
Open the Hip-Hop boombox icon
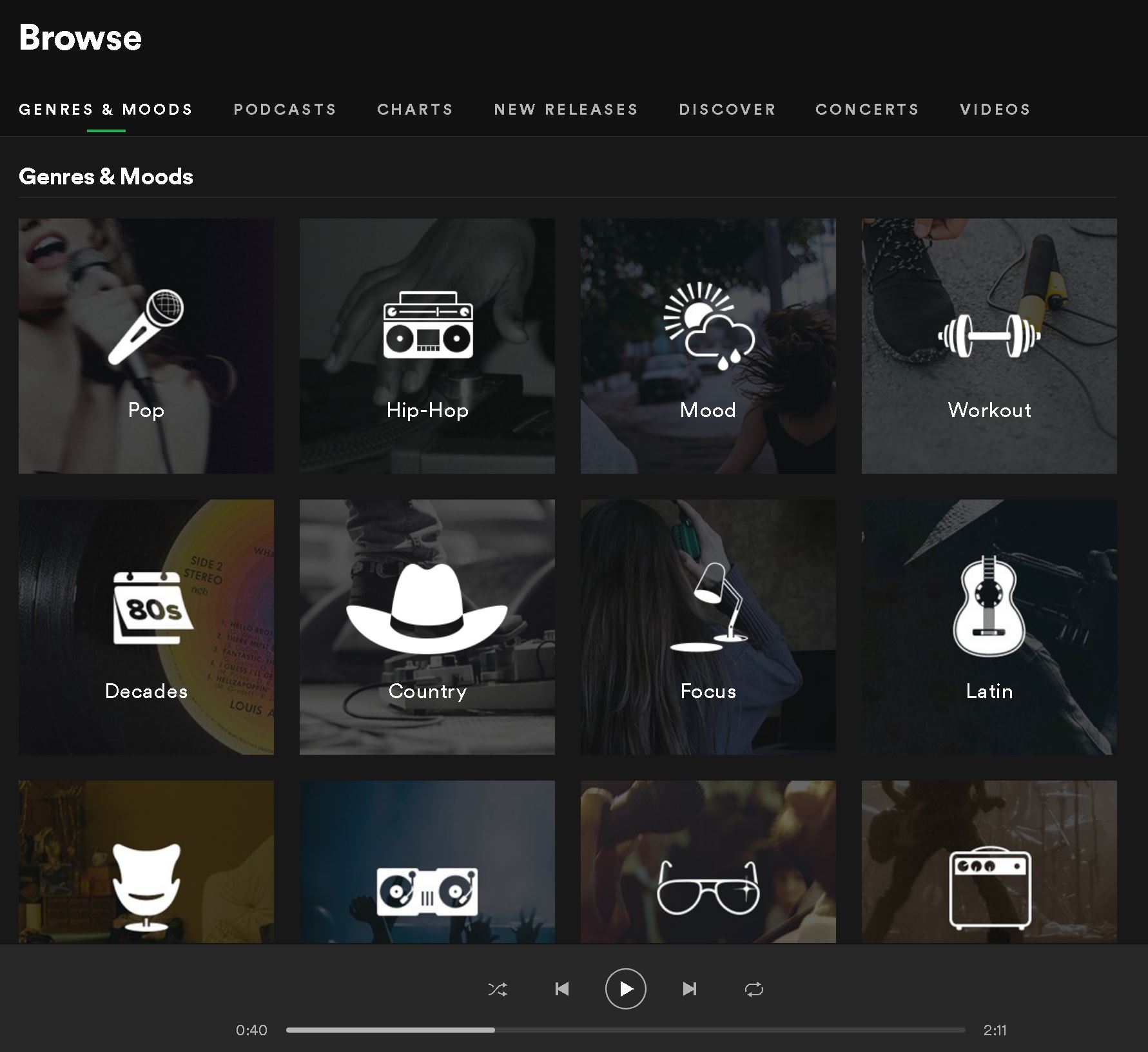point(428,324)
